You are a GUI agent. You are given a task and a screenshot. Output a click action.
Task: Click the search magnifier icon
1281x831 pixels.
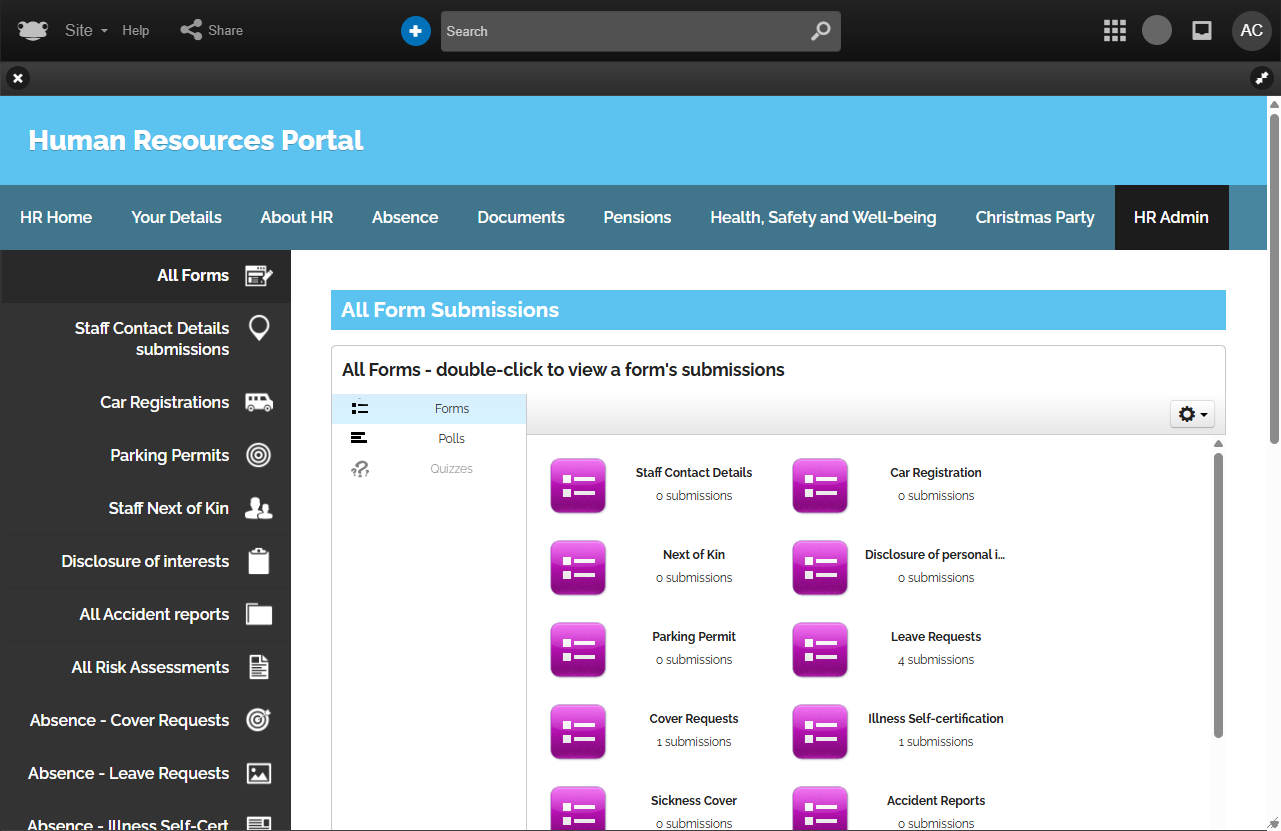click(820, 31)
